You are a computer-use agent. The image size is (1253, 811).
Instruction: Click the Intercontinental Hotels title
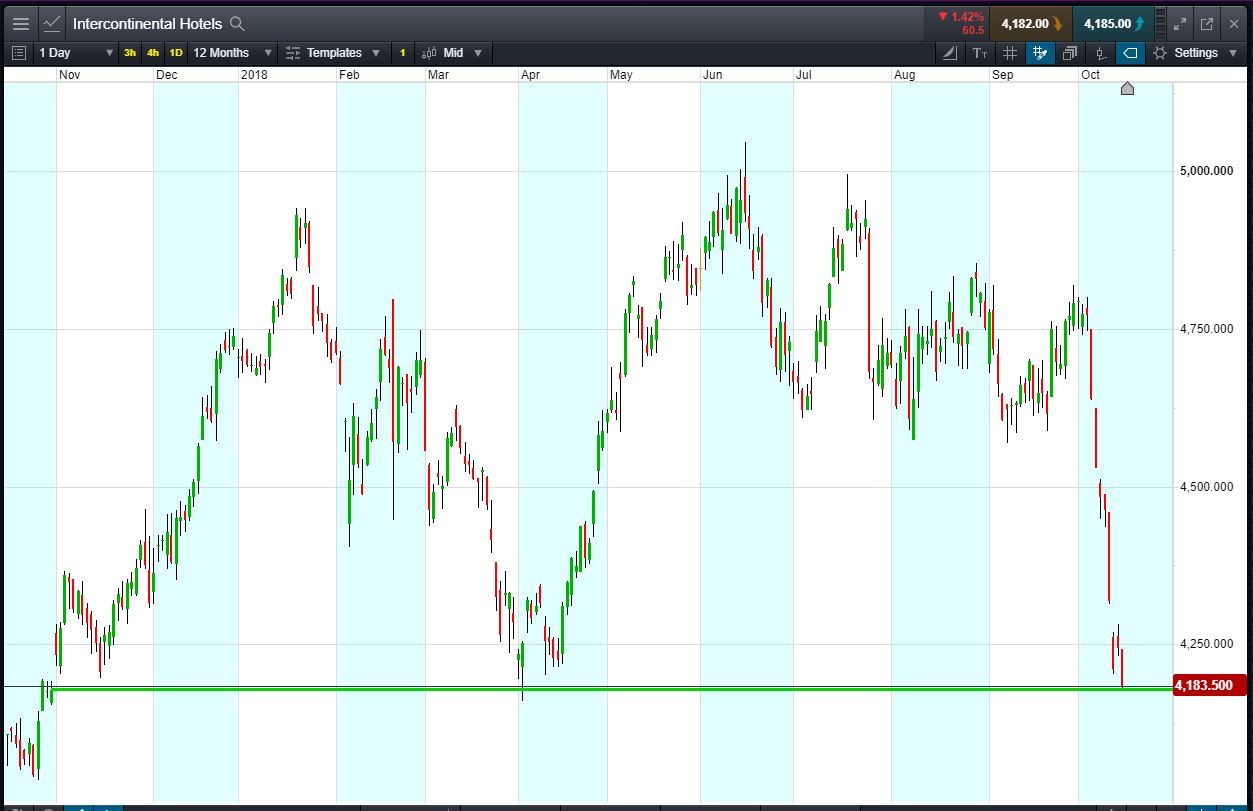click(x=147, y=23)
